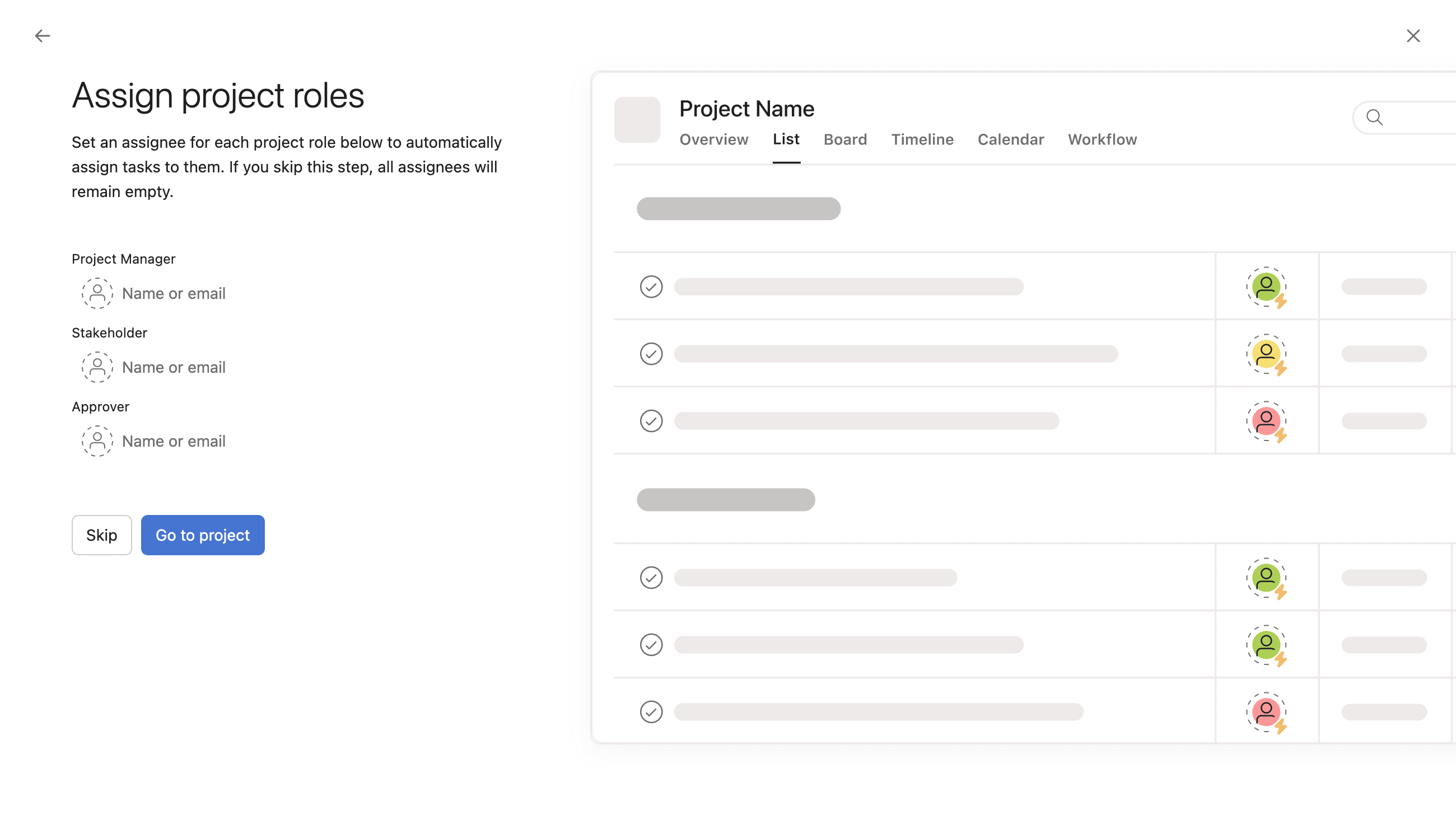Image resolution: width=1456 pixels, height=815 pixels.
Task: Click the back navigation arrow icon
Action: [42, 36]
